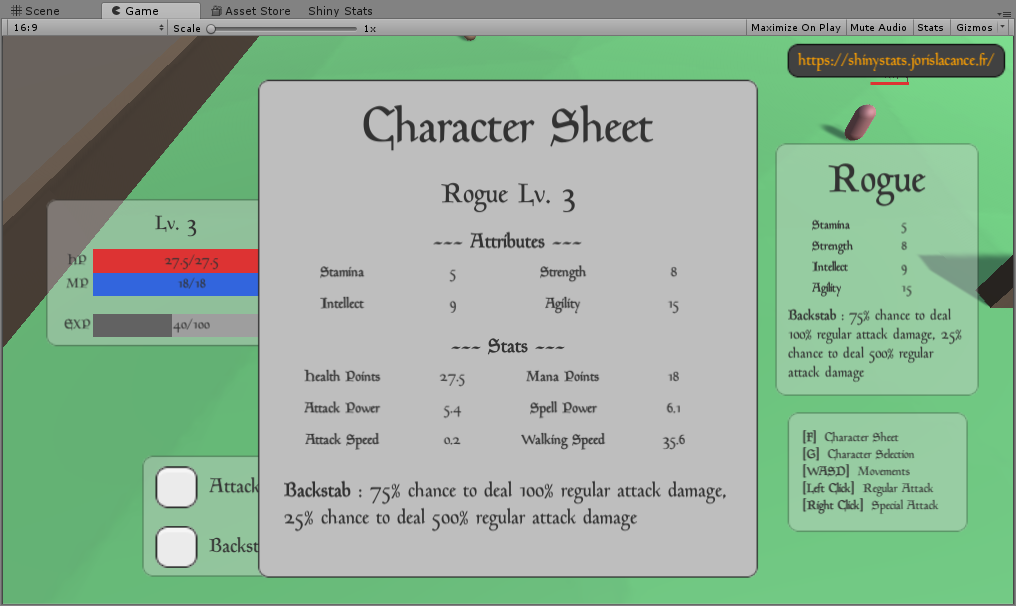Switch to the Scene tab
The image size is (1016, 606).
point(35,11)
